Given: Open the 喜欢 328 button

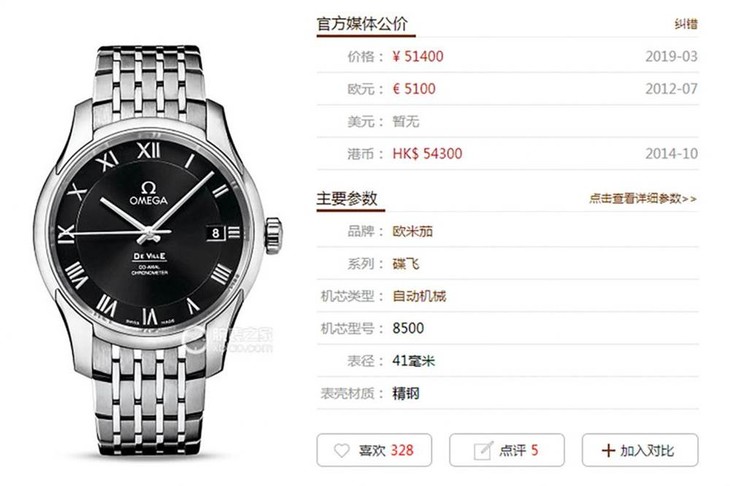Looking at the screenshot, I should tap(374, 450).
